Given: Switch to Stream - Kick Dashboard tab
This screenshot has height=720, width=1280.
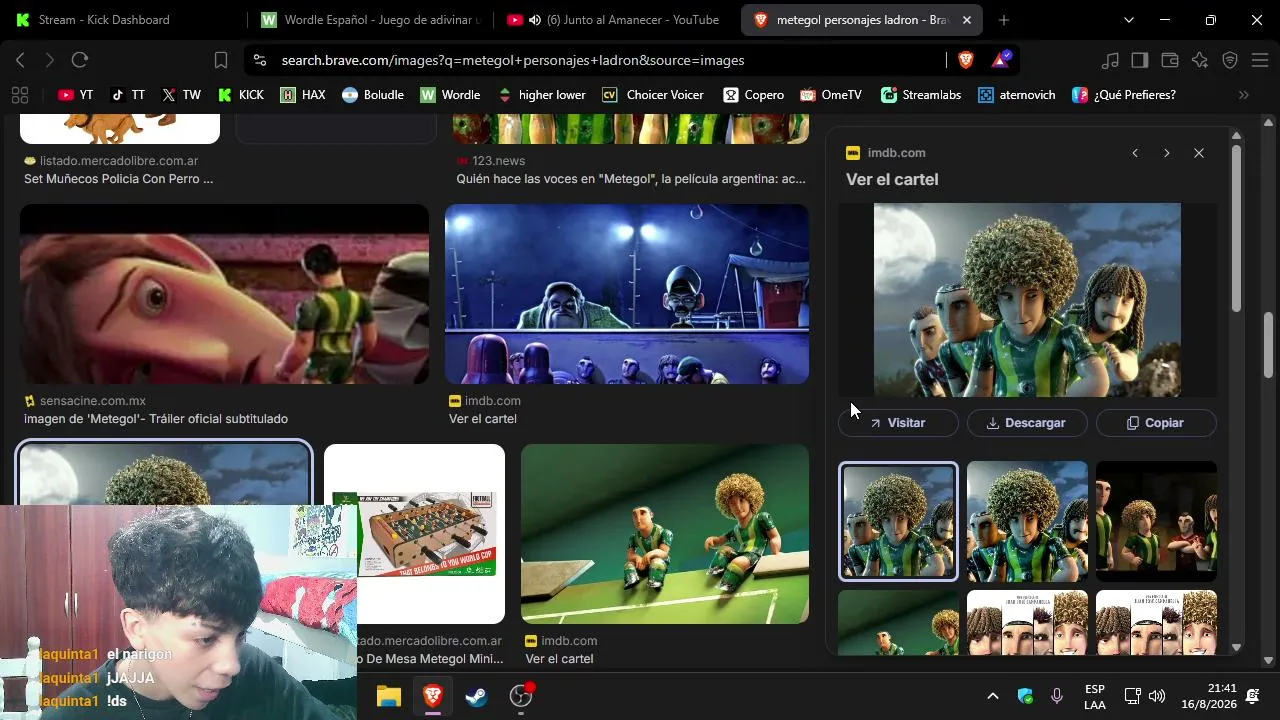Looking at the screenshot, I should click(122, 20).
